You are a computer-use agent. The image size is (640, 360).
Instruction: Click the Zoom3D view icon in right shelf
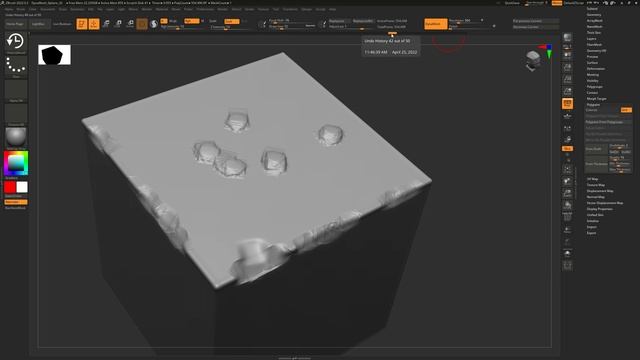[x=567, y=193]
